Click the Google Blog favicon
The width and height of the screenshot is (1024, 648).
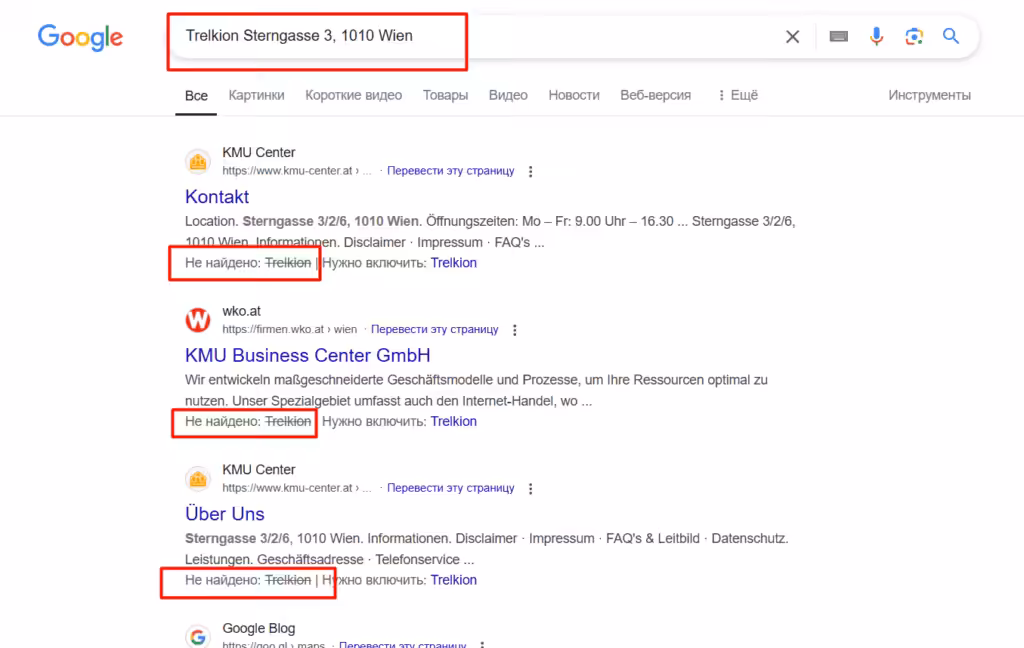tap(198, 636)
